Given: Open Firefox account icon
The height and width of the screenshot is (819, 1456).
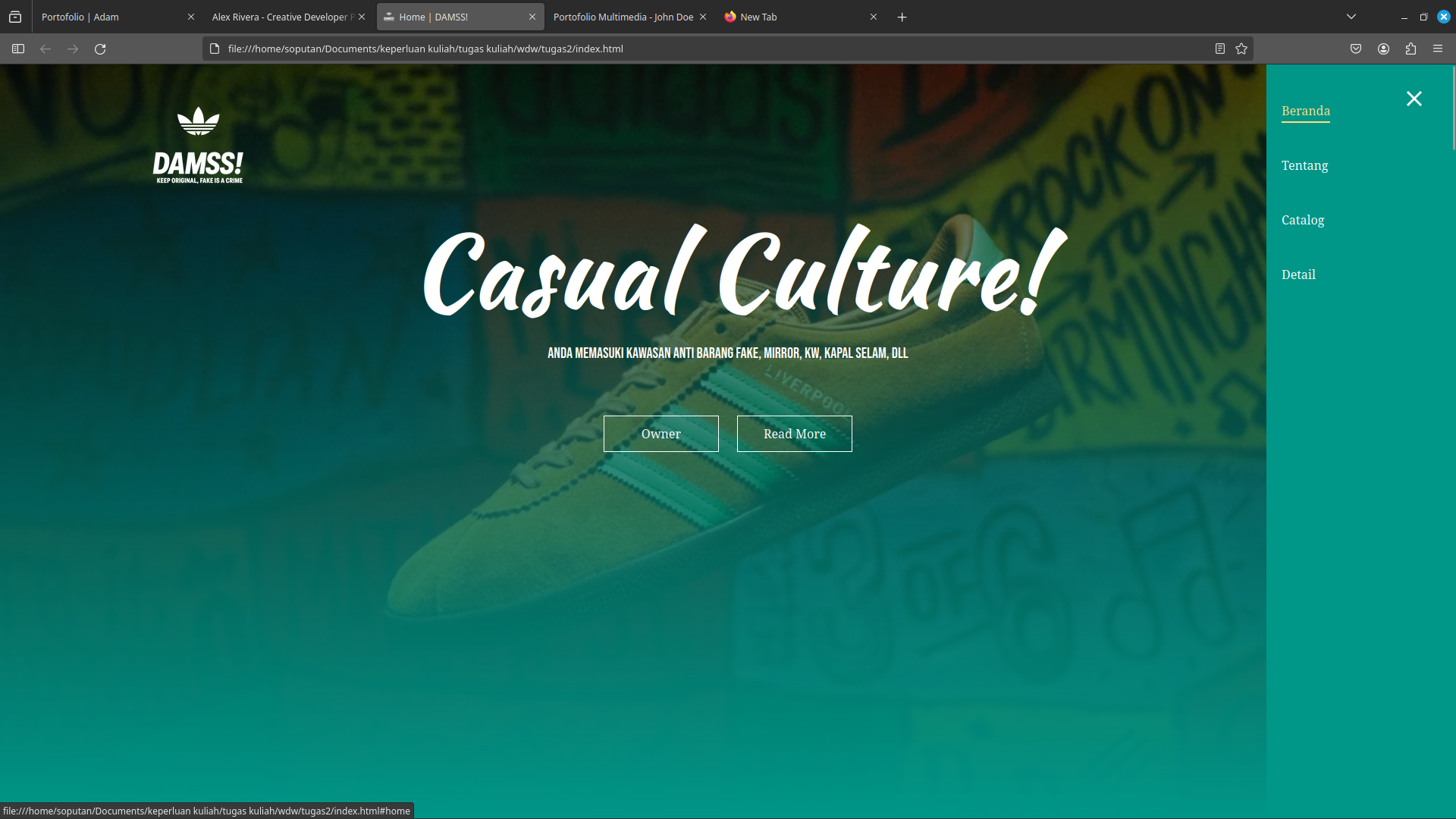Looking at the screenshot, I should pos(1383,49).
